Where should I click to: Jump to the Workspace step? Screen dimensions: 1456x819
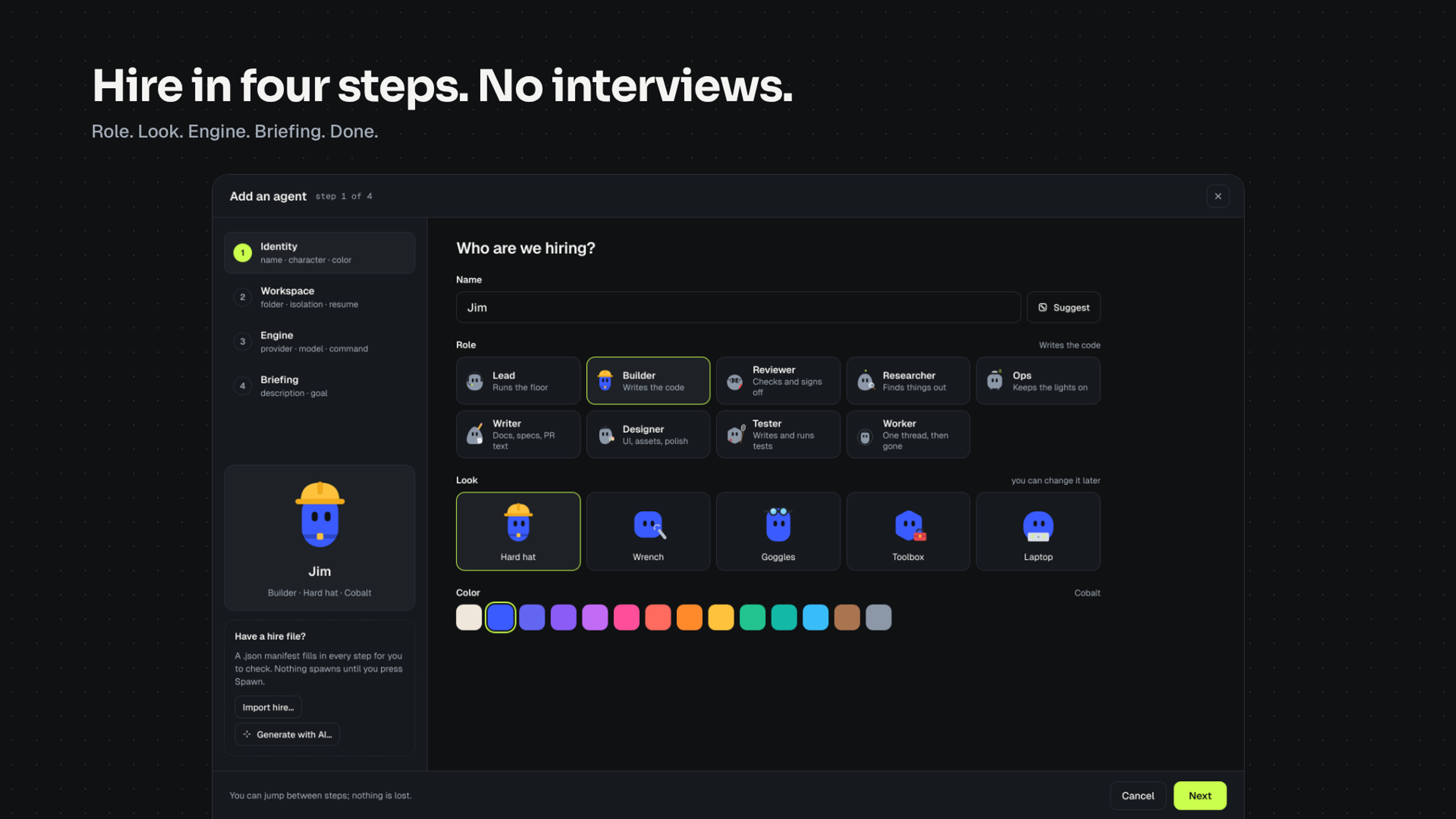point(319,297)
